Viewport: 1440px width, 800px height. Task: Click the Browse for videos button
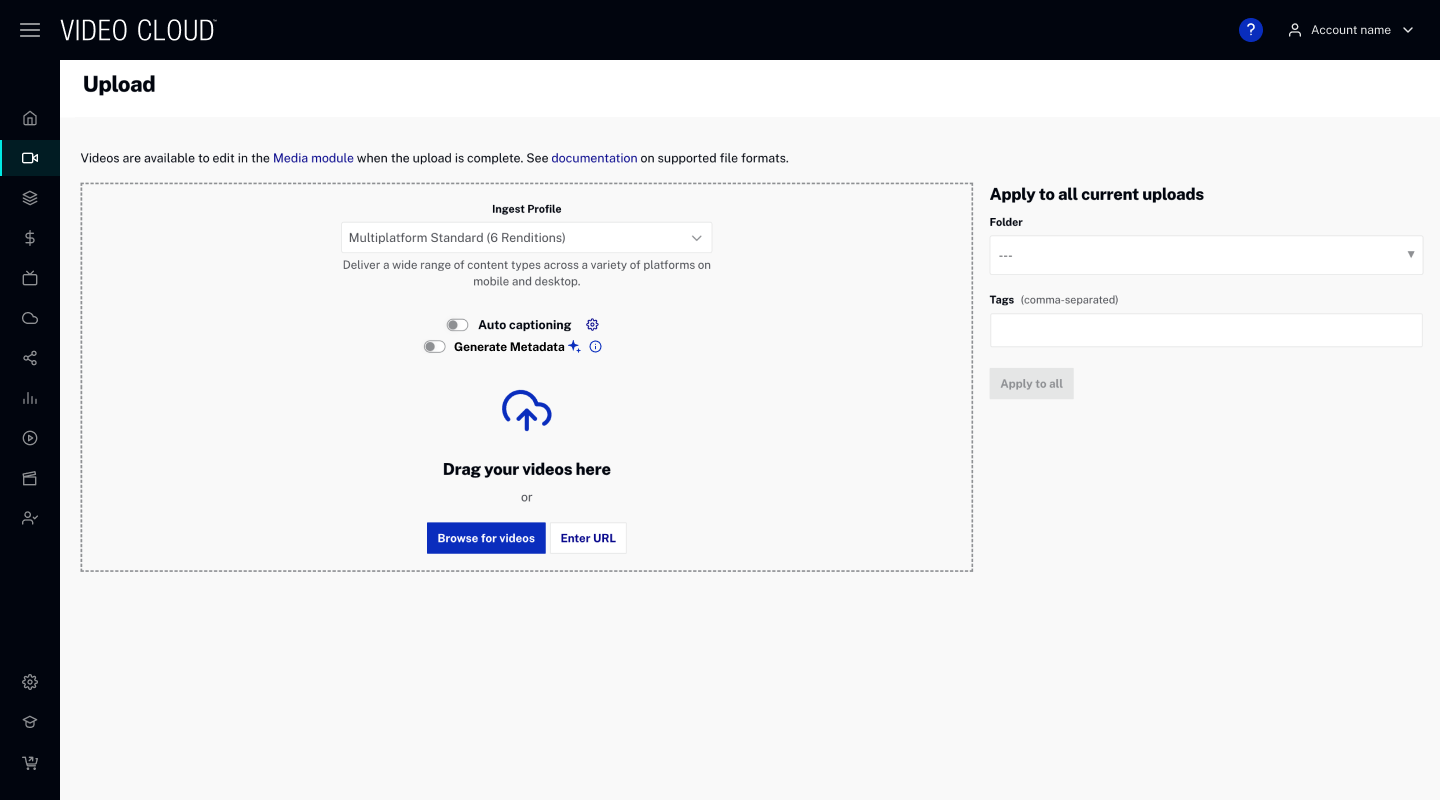click(x=486, y=538)
